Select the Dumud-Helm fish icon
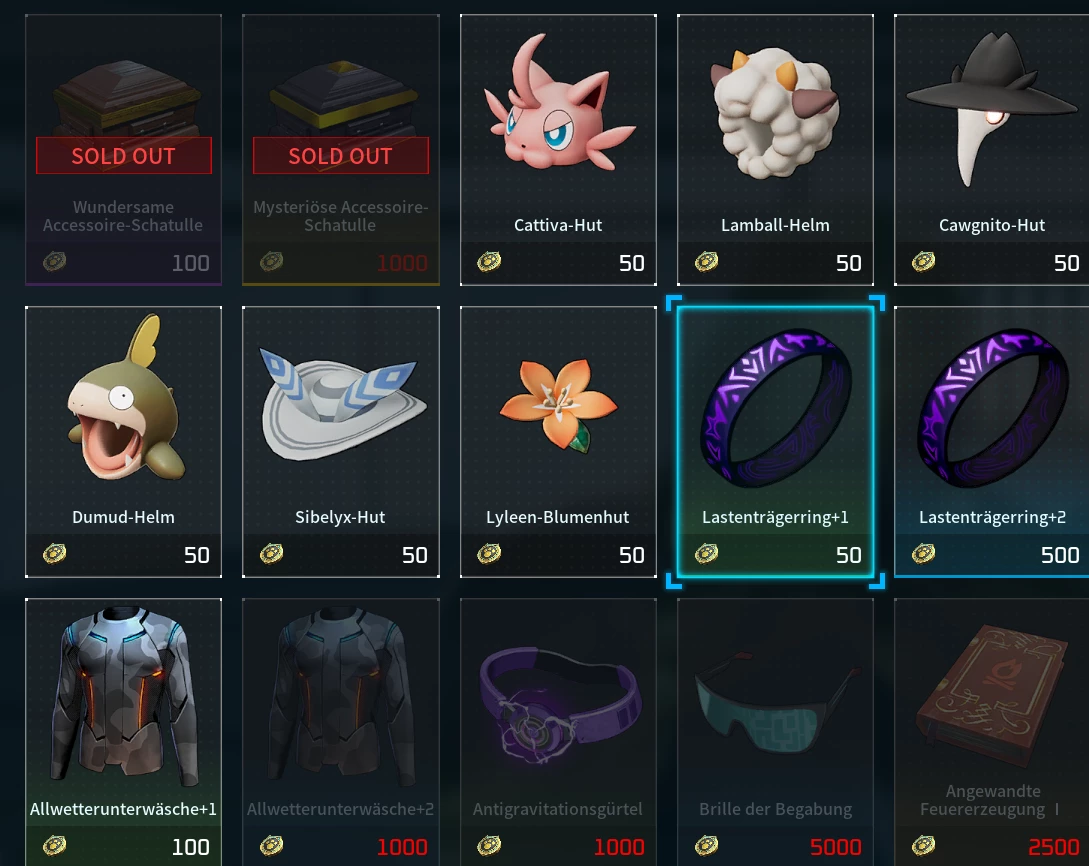The image size is (1089, 866). [x=124, y=397]
